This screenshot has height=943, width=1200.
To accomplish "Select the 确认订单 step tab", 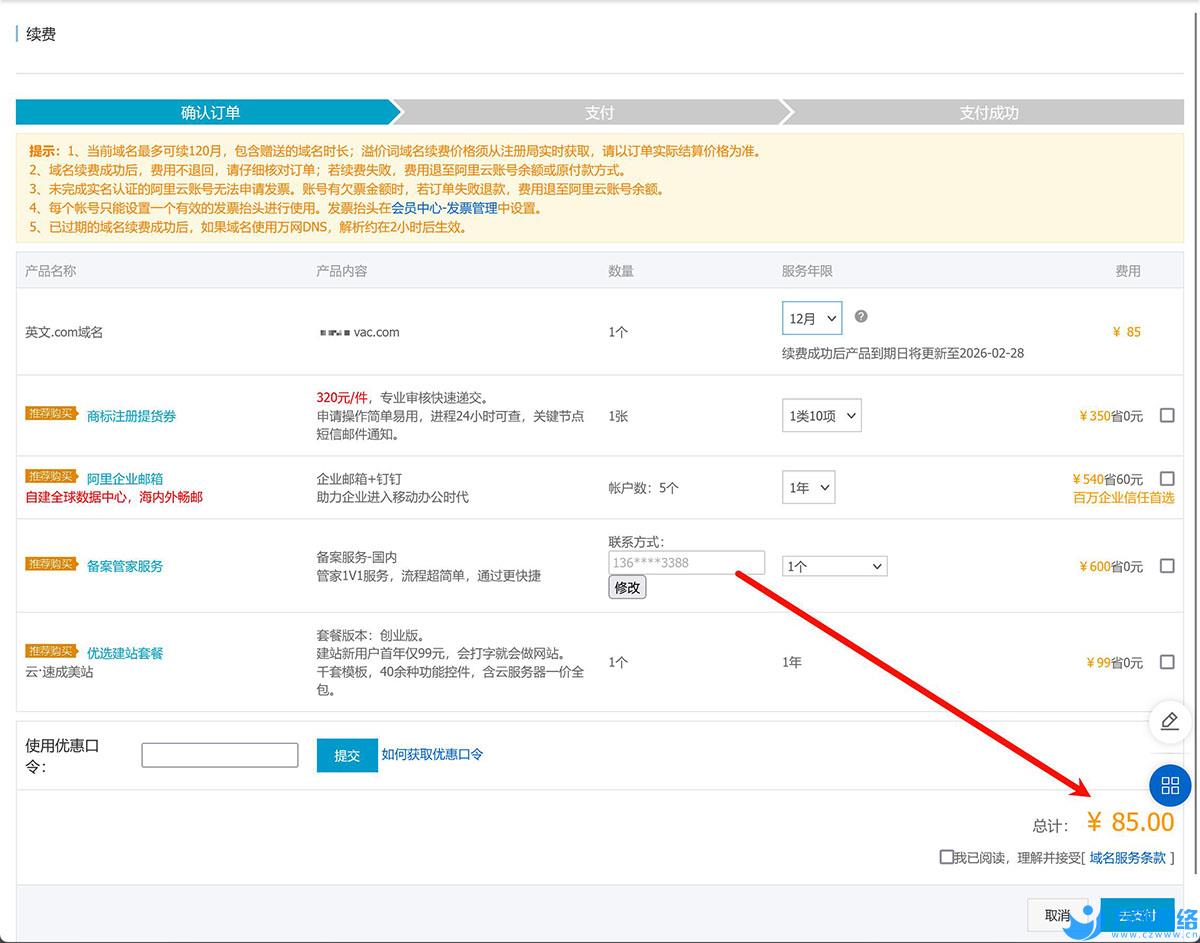I will click(210, 112).
